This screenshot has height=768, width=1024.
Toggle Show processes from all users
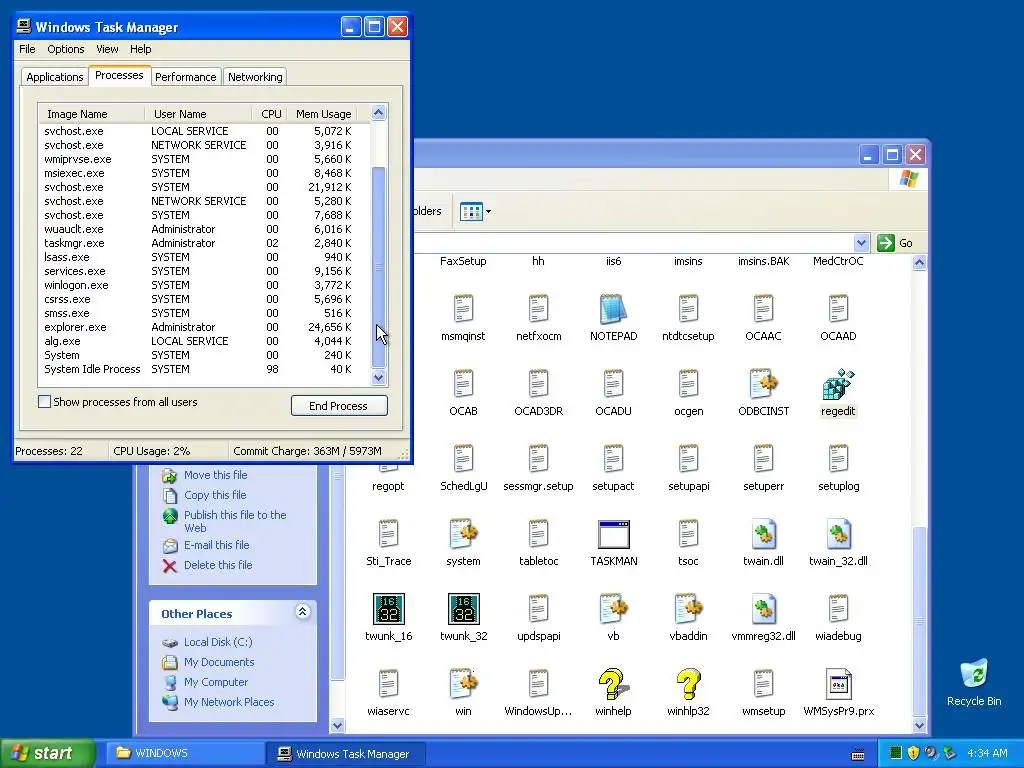(44, 402)
